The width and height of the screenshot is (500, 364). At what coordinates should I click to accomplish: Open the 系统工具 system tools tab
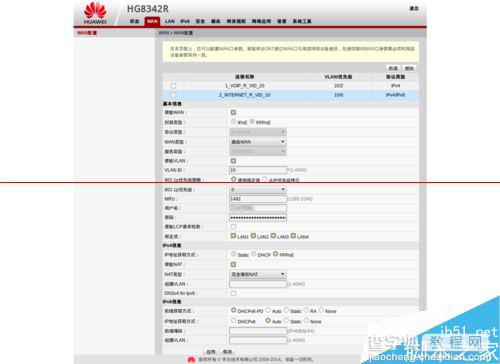pos(302,21)
